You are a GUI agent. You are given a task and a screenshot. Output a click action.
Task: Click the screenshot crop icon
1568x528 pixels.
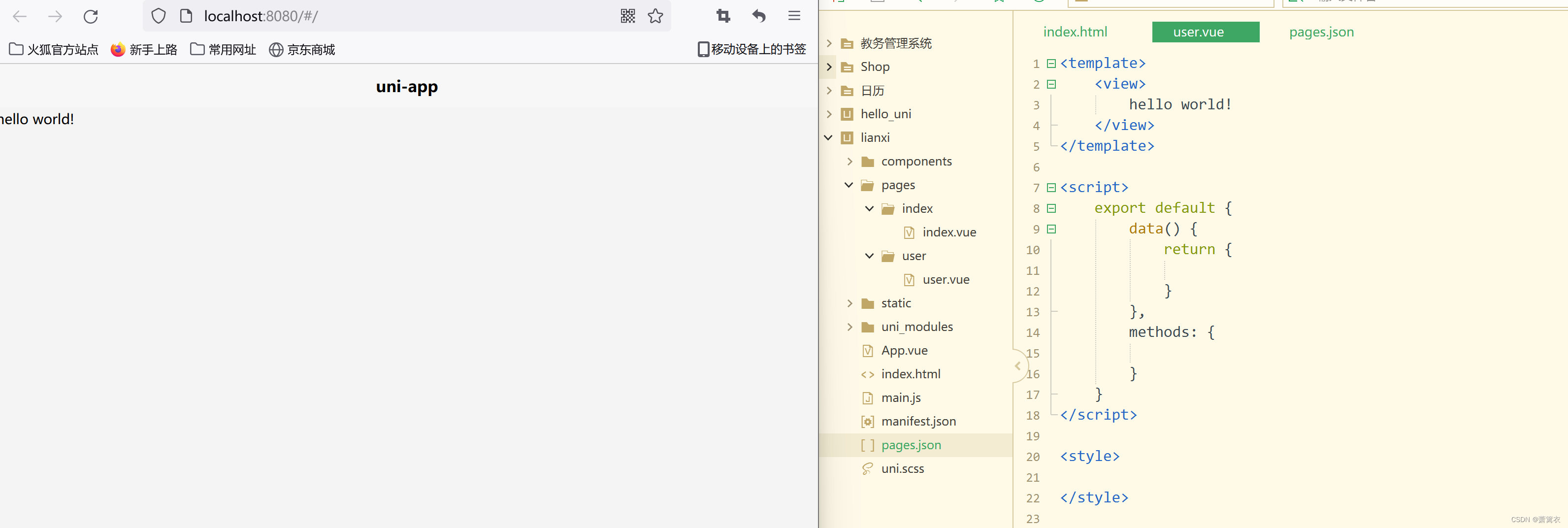(x=723, y=16)
